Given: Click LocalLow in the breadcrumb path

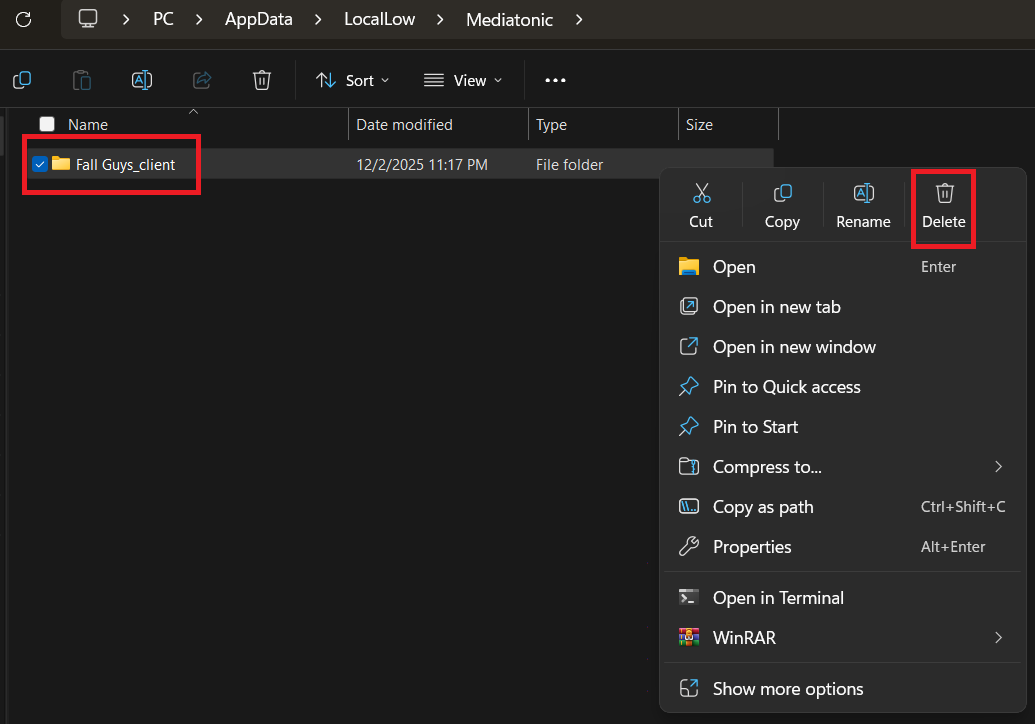Looking at the screenshot, I should 379,19.
